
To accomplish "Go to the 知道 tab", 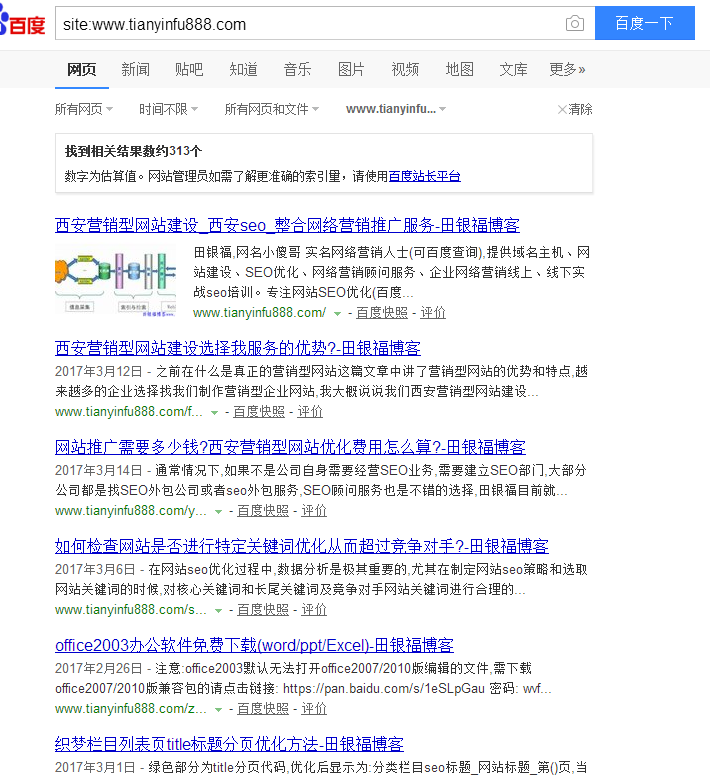I will click(x=243, y=69).
